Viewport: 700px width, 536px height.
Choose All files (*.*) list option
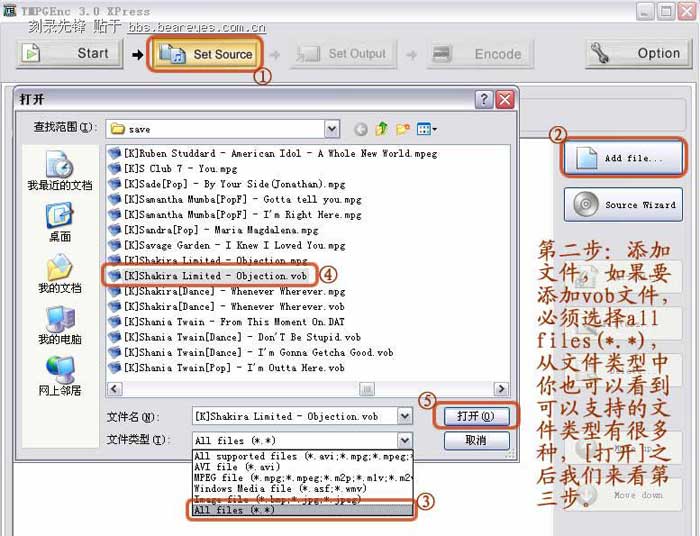coord(303,510)
